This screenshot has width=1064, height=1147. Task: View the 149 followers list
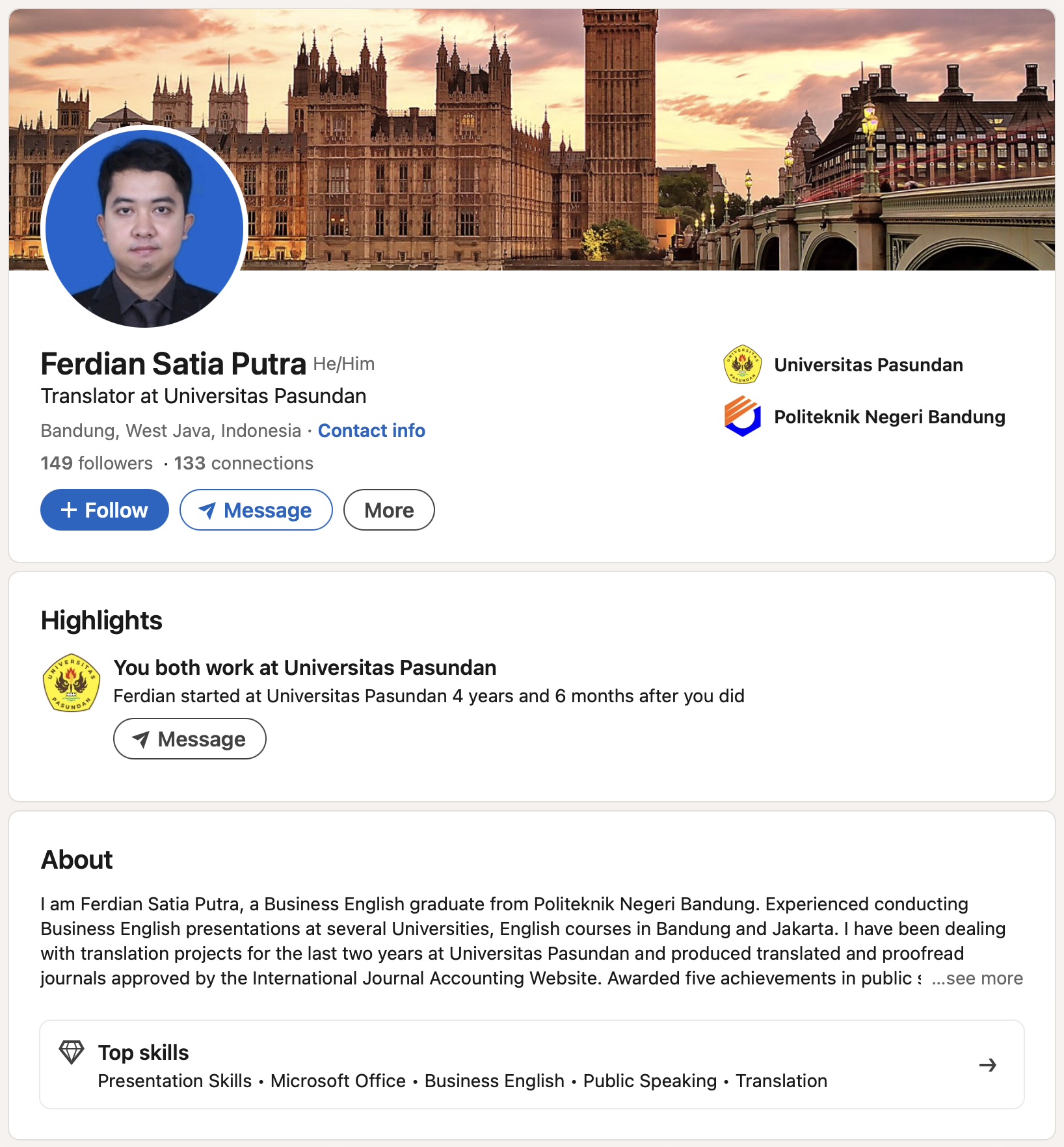[x=96, y=463]
